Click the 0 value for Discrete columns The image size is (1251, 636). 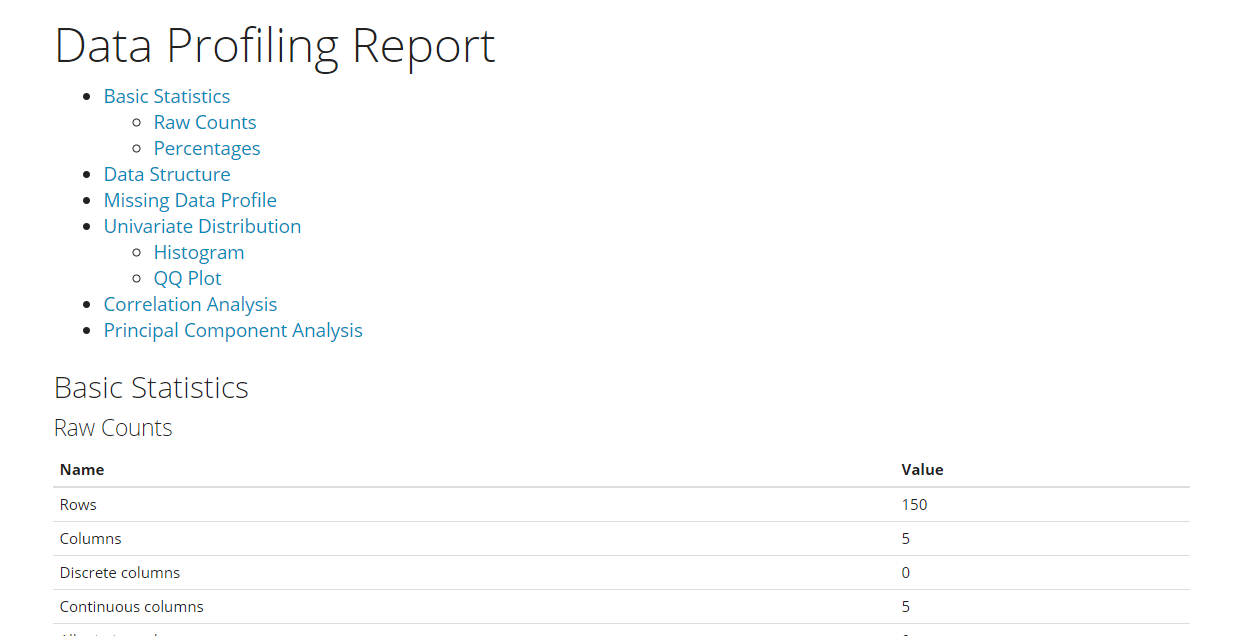pyautogui.click(x=906, y=573)
